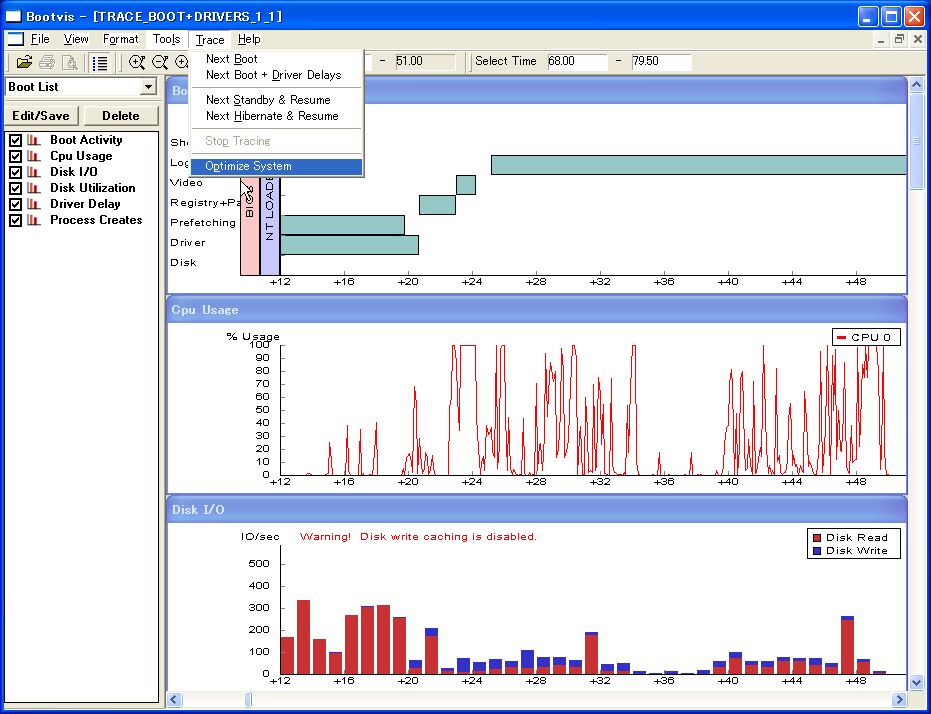Image resolution: width=931 pixels, height=714 pixels.
Task: Choose Next Standby & Resume
Action: click(277, 100)
